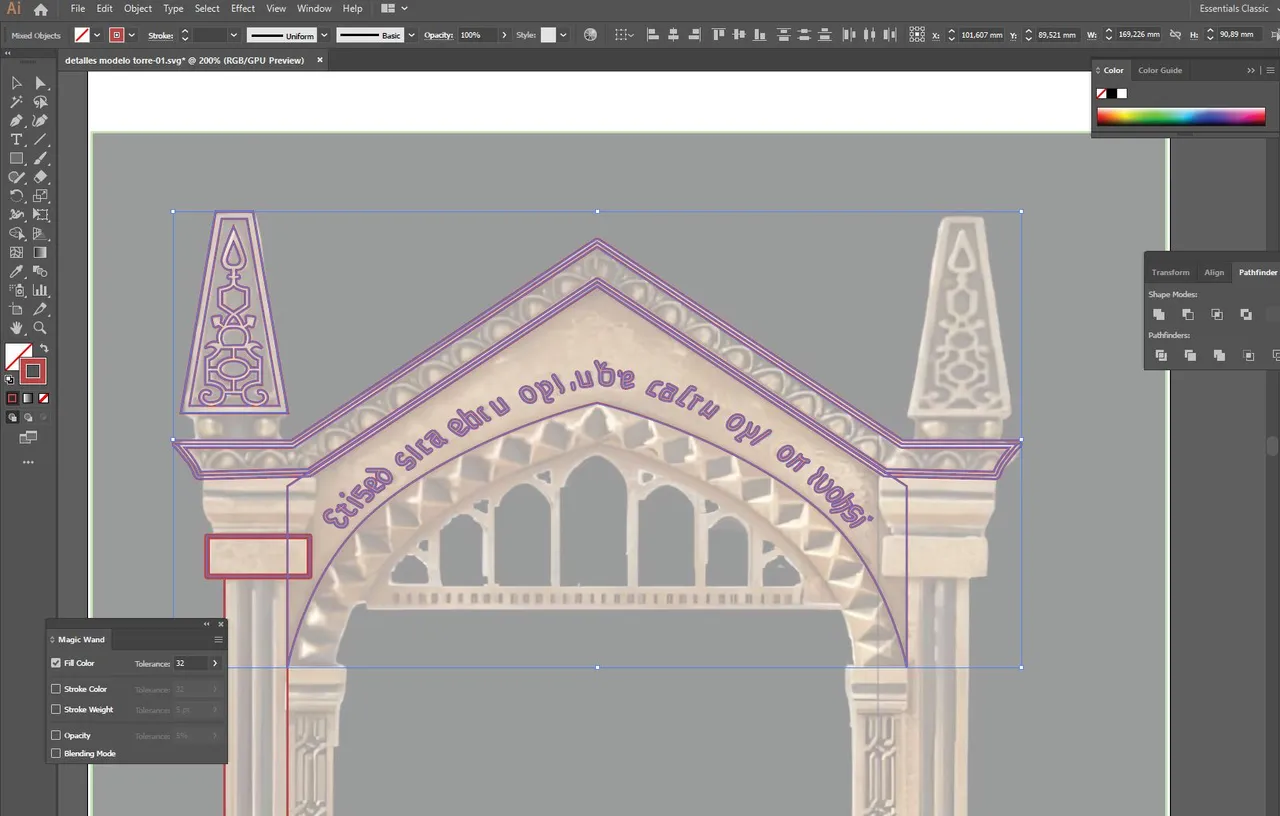Select the Lasso tool
Viewport: 1280px width, 816px height.
click(41, 102)
